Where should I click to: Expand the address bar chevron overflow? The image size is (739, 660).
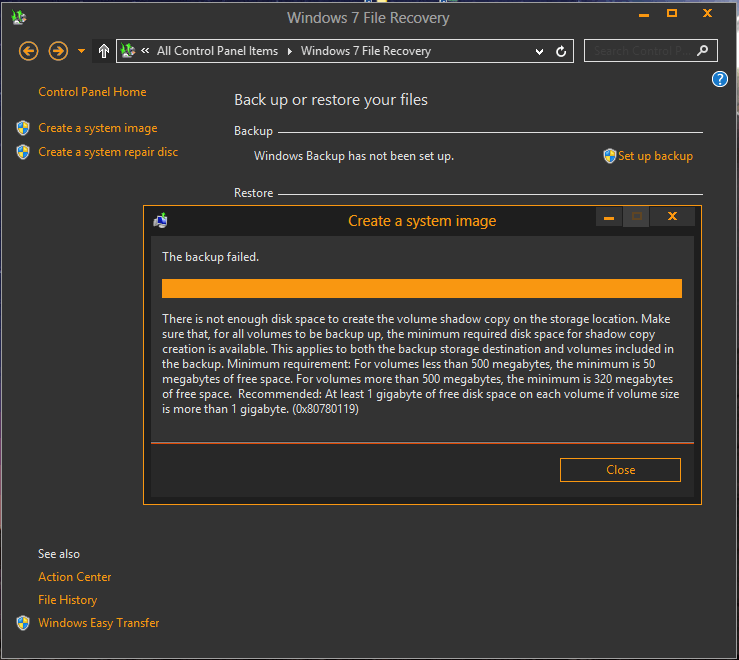point(145,50)
